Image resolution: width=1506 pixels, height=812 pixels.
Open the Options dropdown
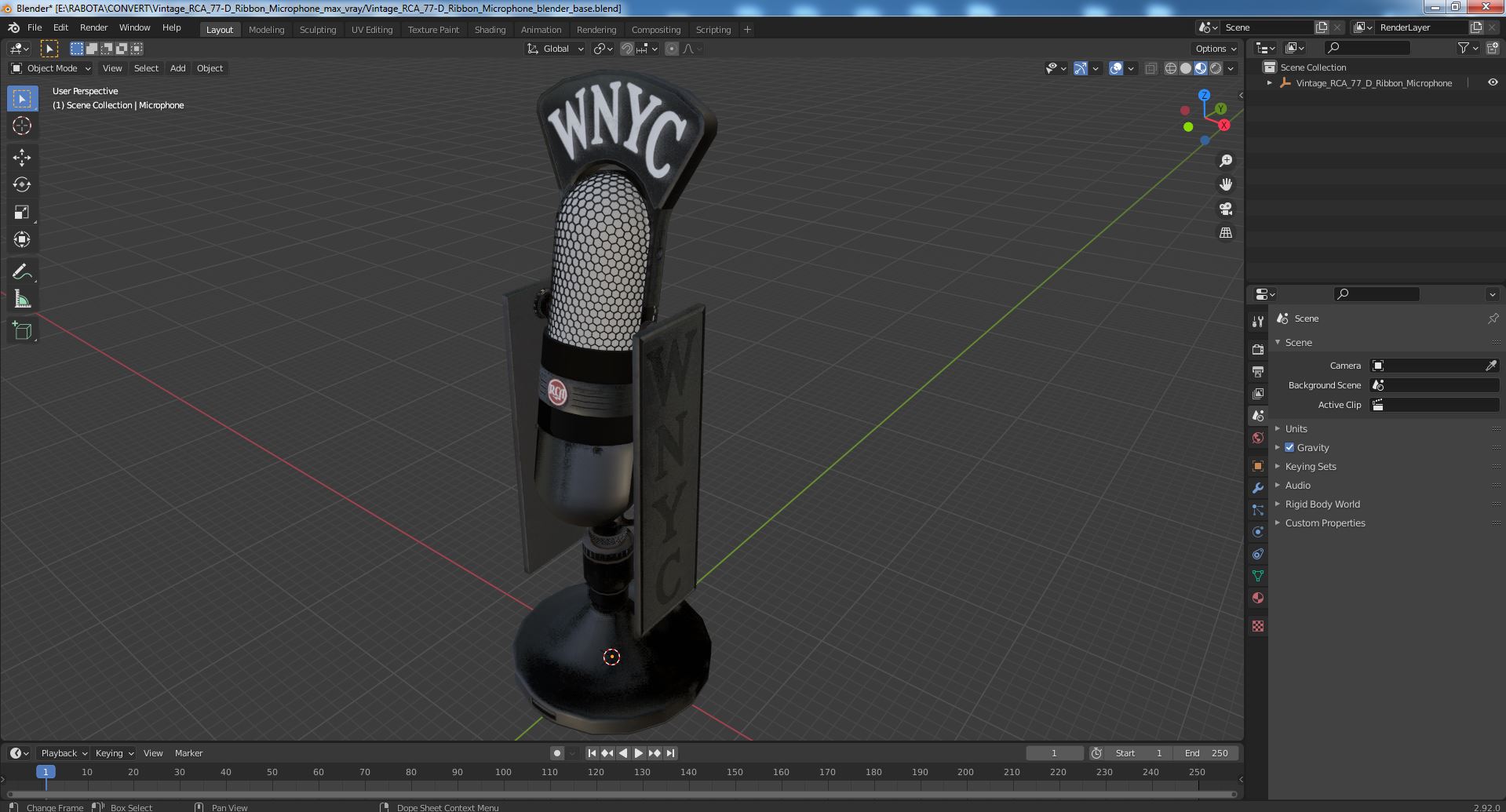click(x=1216, y=49)
